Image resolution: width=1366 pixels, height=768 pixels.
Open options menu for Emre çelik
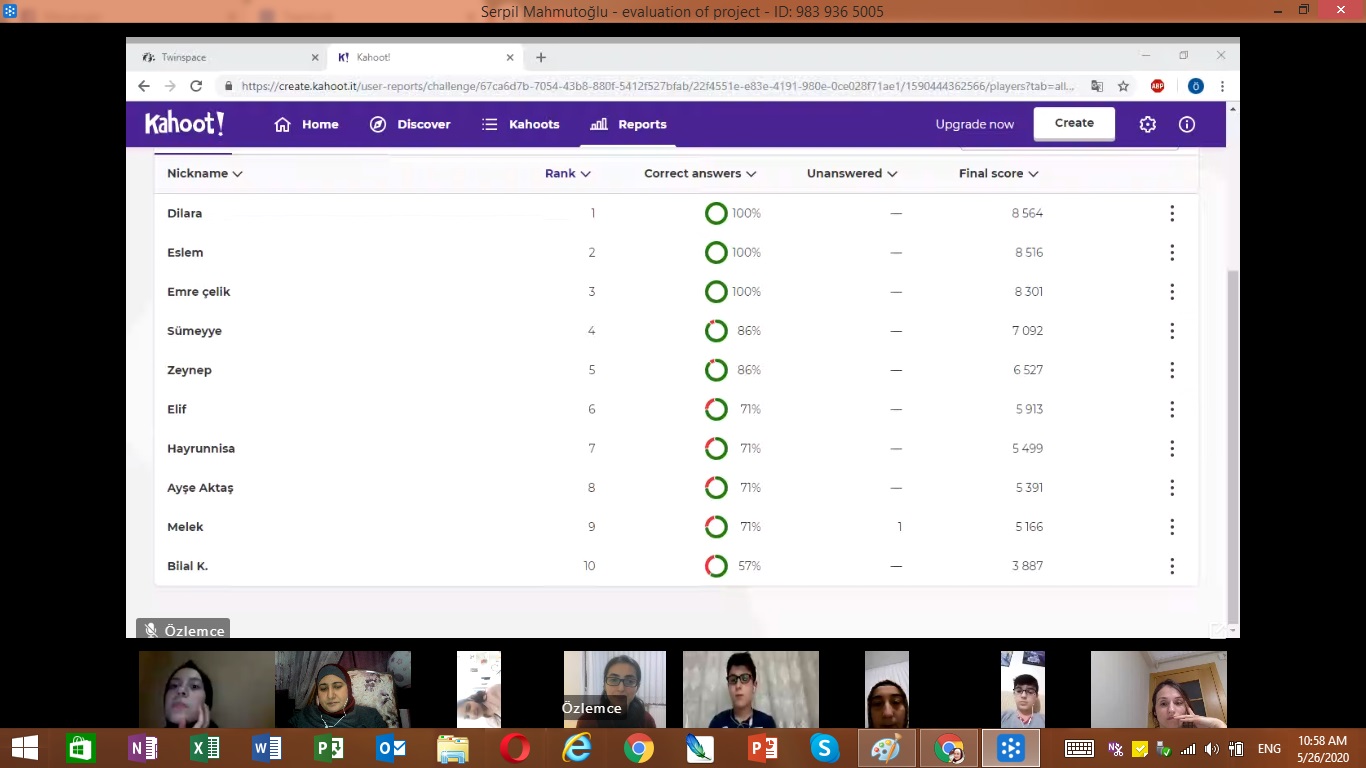[1172, 292]
